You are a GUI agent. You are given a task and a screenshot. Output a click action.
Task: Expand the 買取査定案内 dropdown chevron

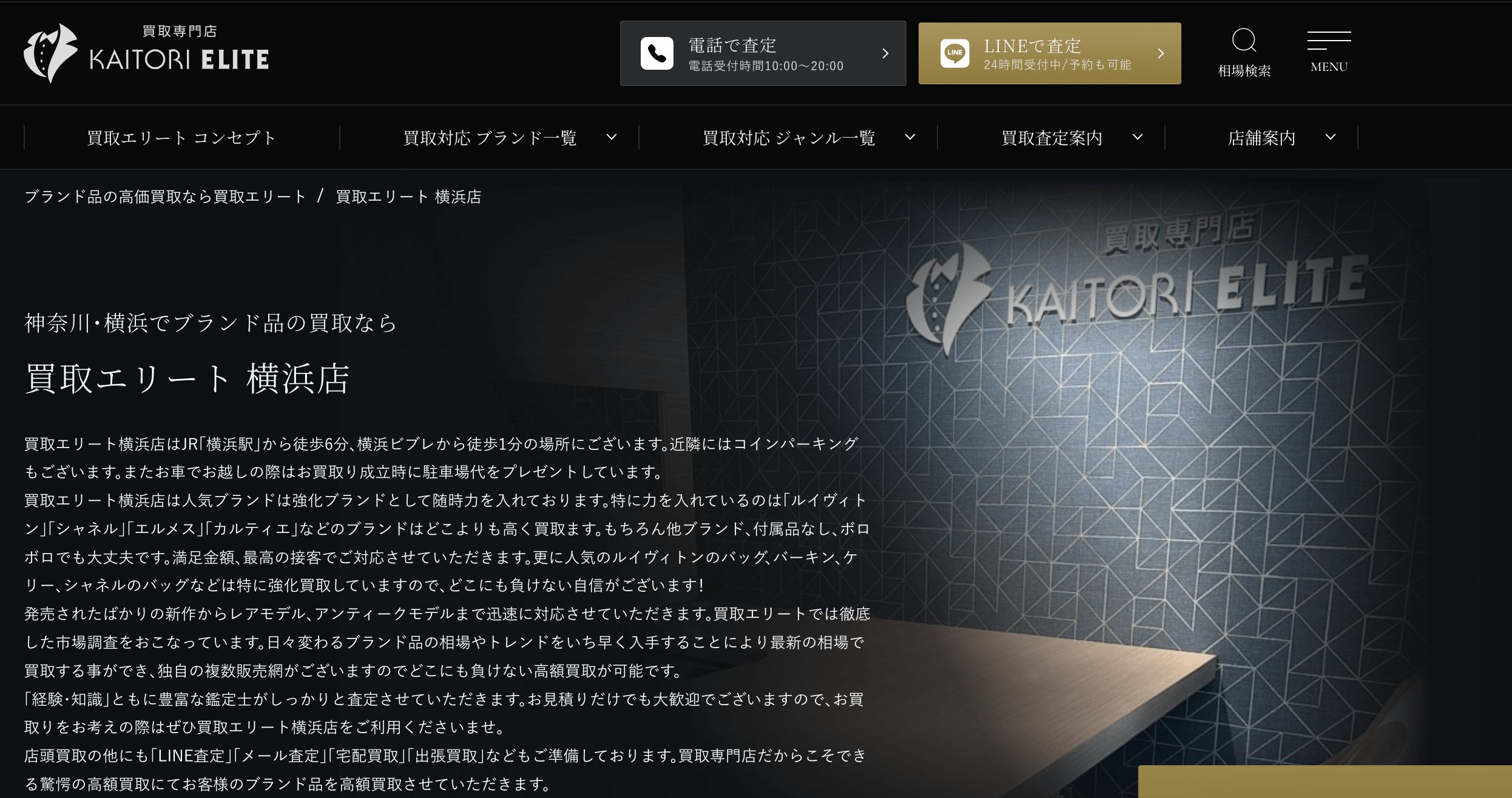point(1138,137)
